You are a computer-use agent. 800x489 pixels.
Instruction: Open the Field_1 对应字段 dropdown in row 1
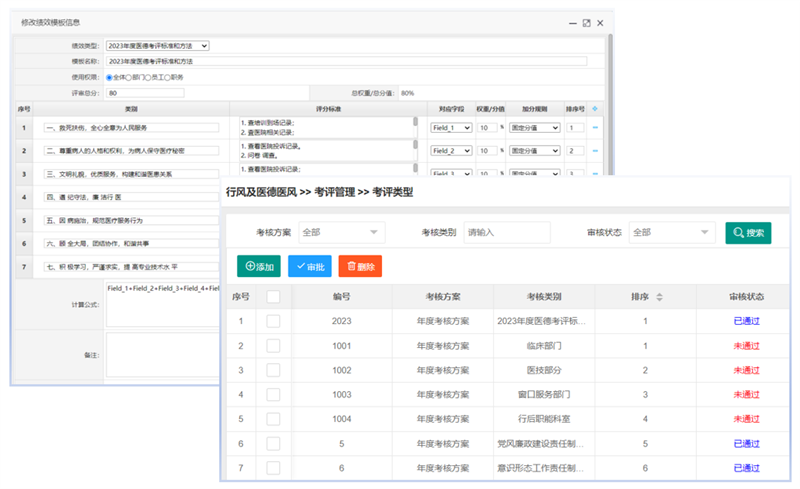[x=450, y=128]
